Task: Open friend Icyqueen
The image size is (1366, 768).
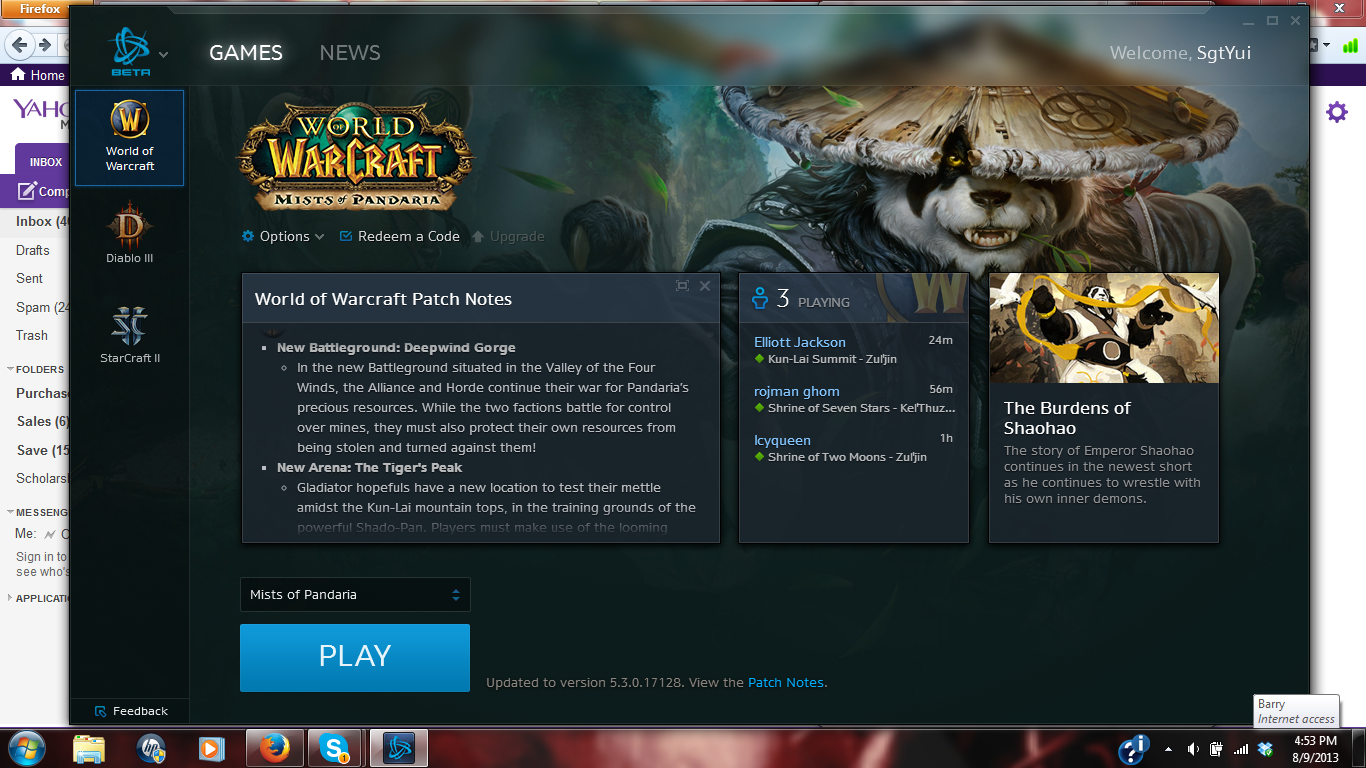Action: 782,440
